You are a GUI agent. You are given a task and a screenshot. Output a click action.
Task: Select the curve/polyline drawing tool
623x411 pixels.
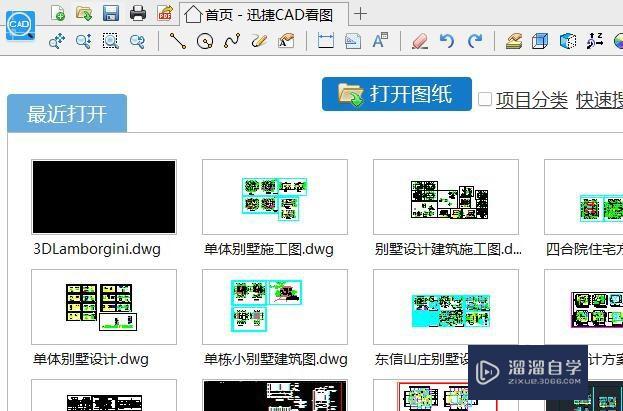point(232,41)
